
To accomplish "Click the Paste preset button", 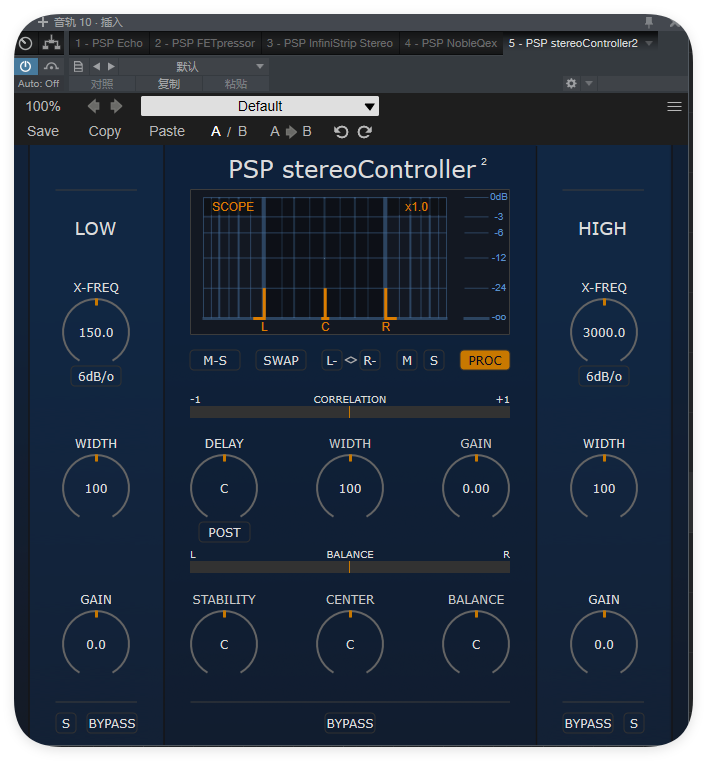I will [167, 131].
